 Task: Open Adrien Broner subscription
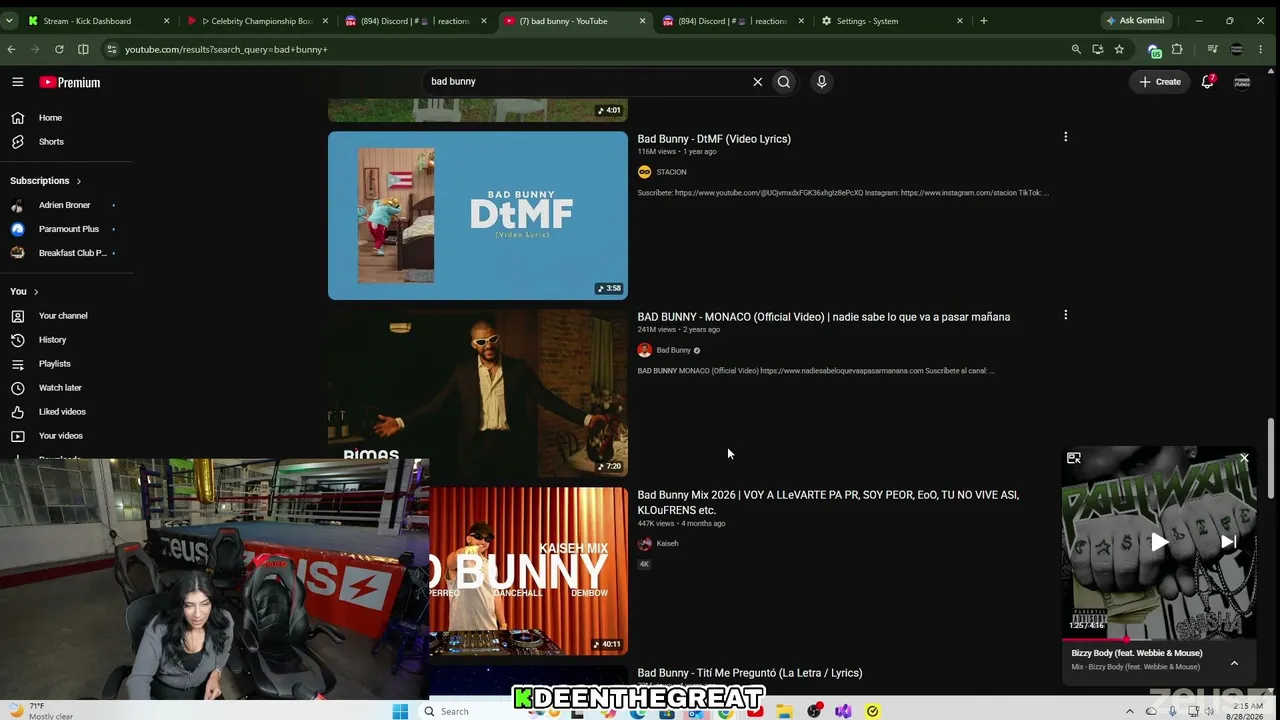[x=64, y=205]
